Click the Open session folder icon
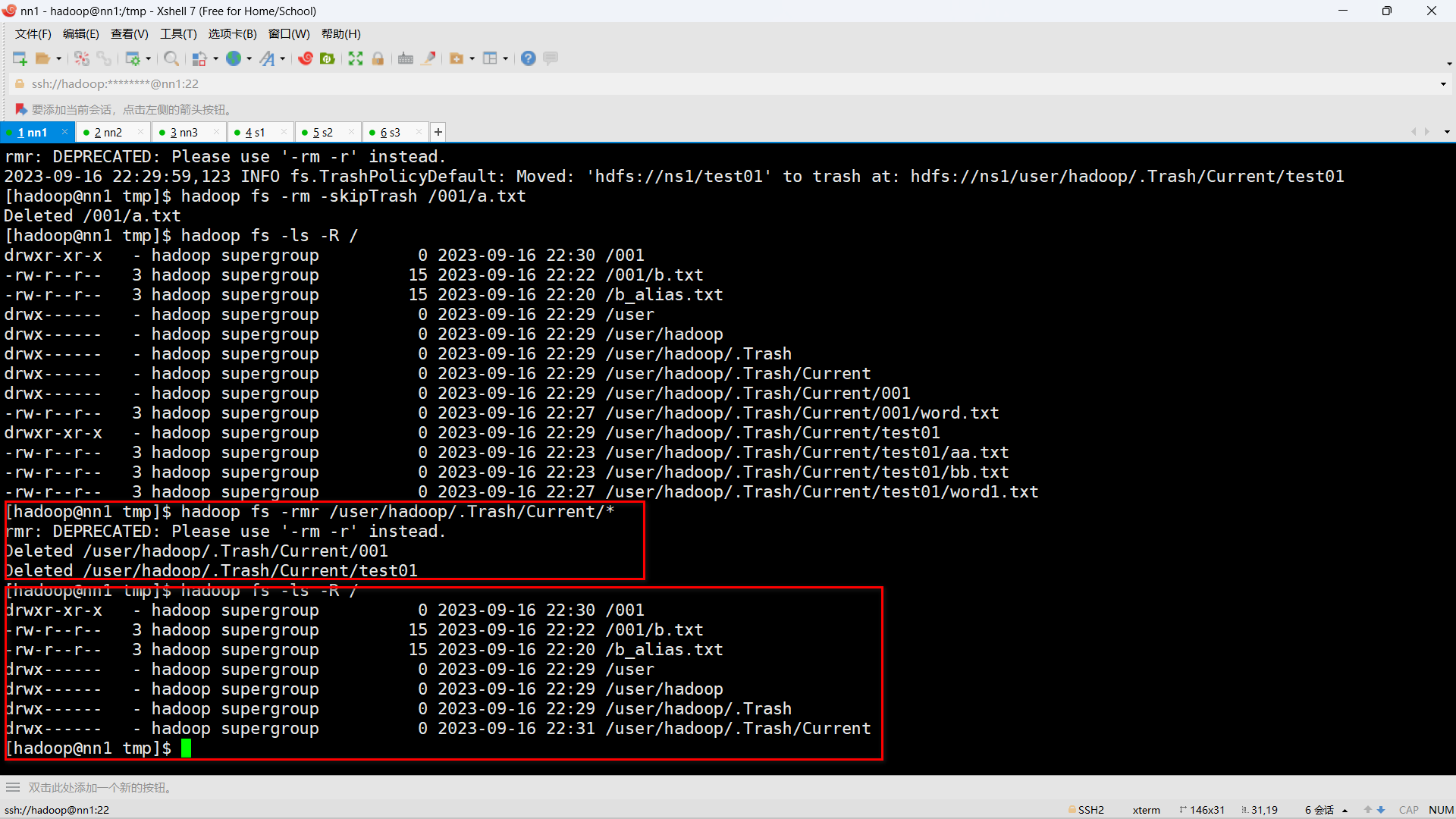 42,58
